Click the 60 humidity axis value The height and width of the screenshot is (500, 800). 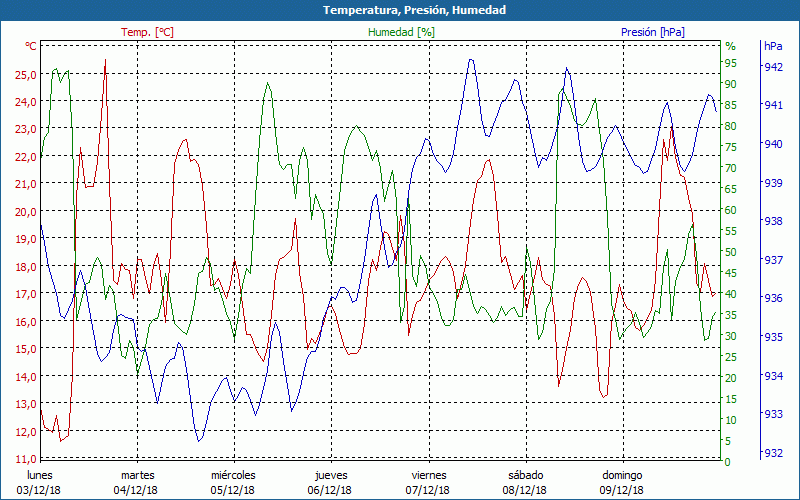point(731,210)
